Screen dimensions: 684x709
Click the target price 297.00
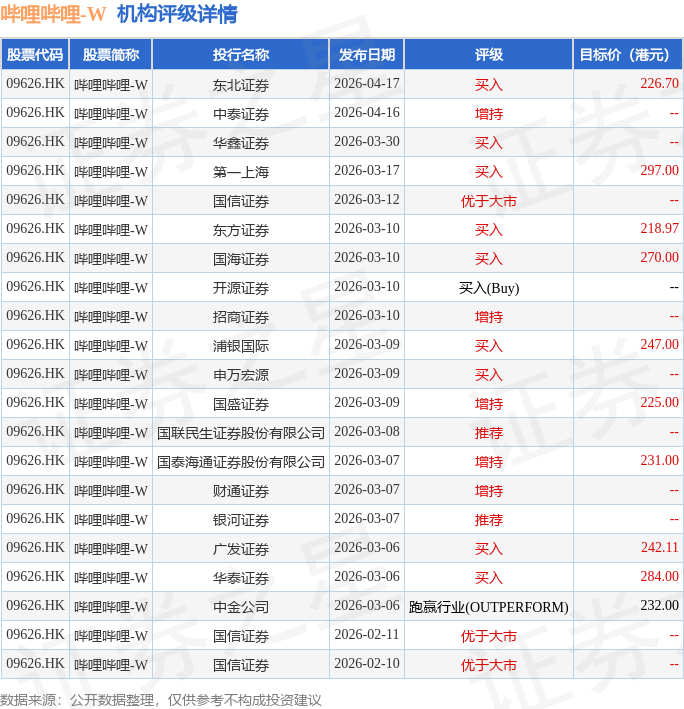click(x=659, y=170)
